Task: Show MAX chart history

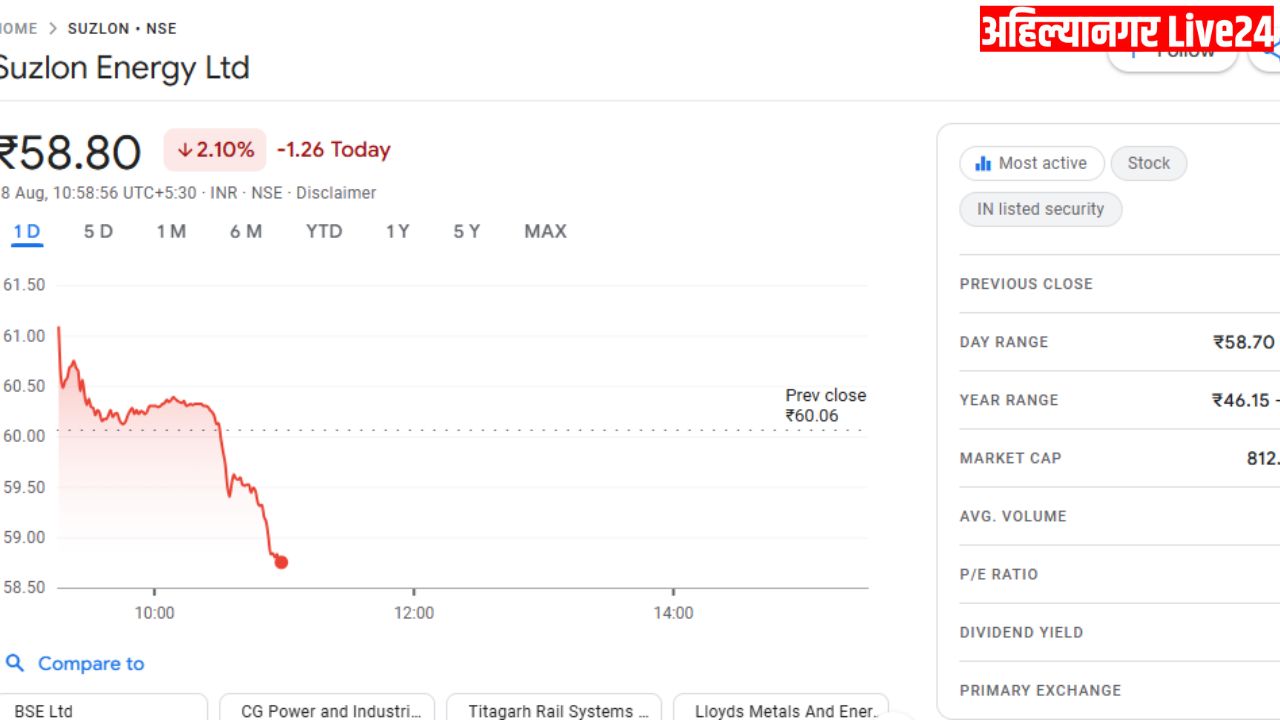Action: pyautogui.click(x=545, y=232)
